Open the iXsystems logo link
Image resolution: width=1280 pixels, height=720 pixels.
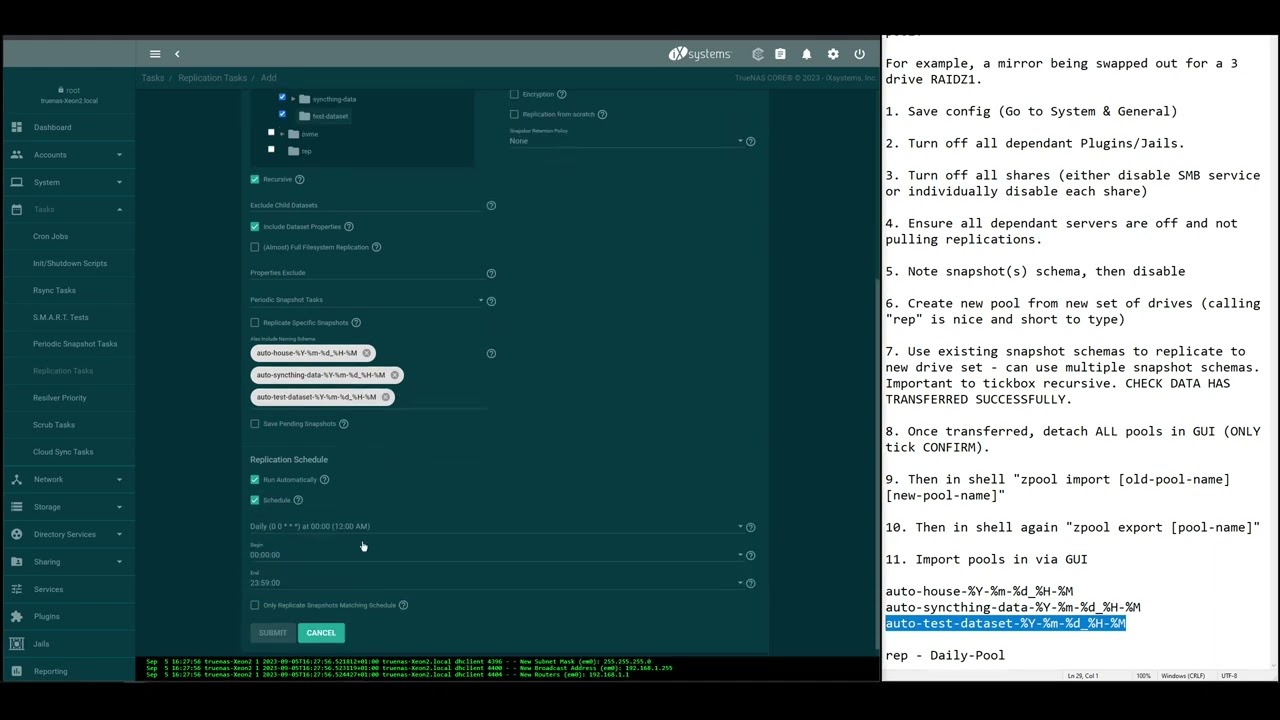point(700,54)
